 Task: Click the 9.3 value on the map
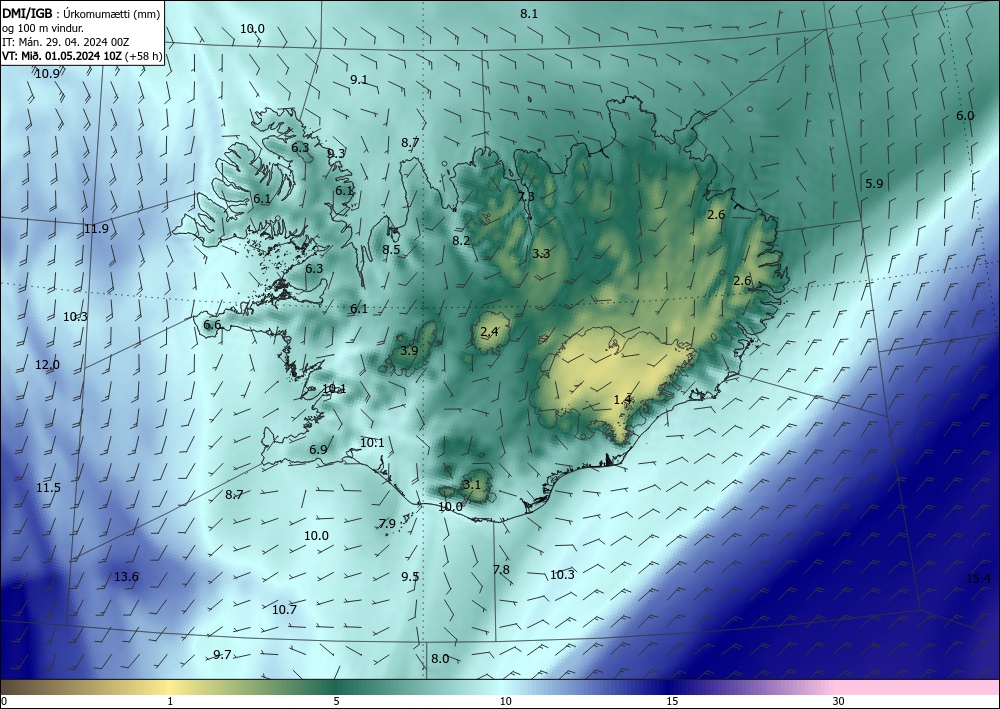coord(336,153)
